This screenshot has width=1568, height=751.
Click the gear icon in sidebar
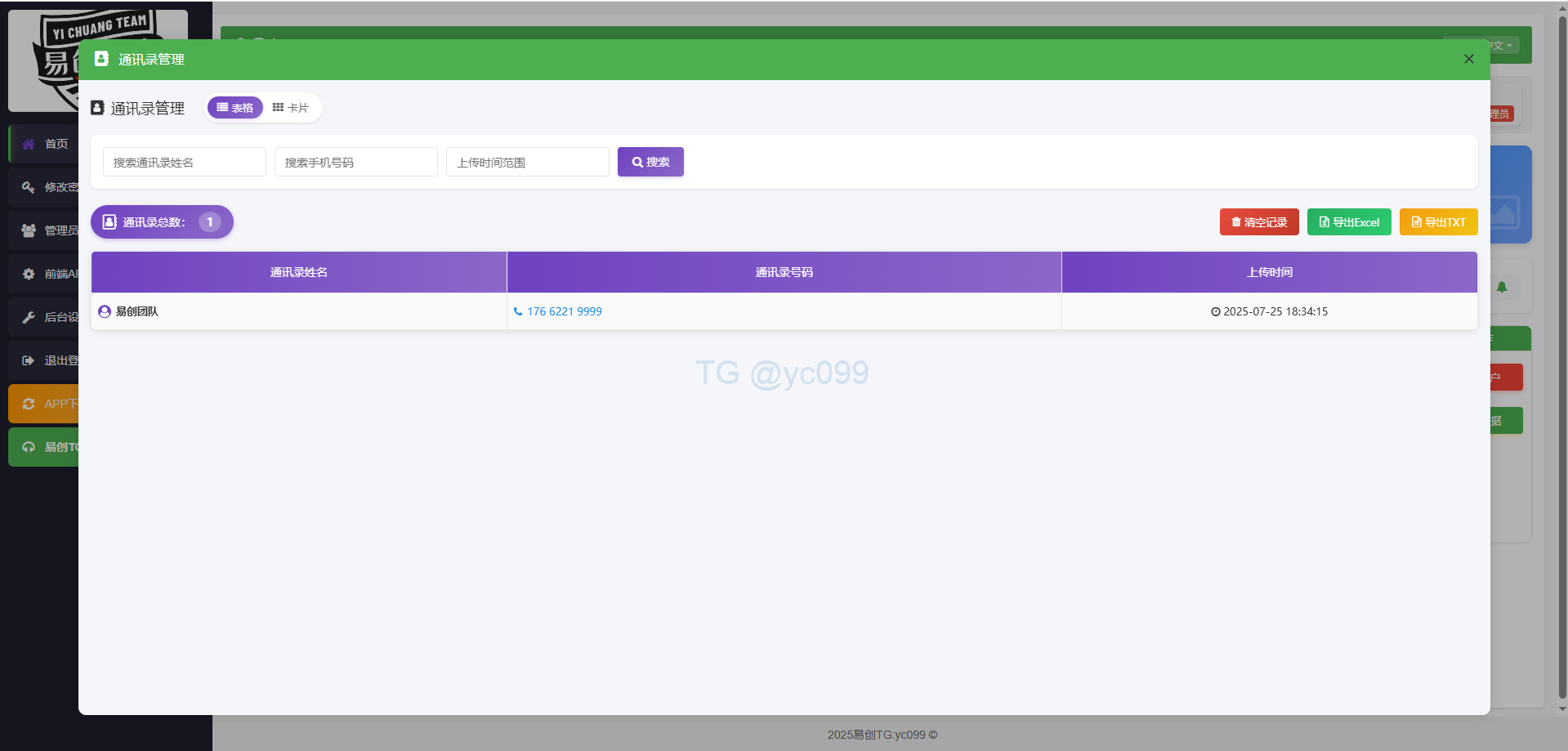(x=29, y=274)
